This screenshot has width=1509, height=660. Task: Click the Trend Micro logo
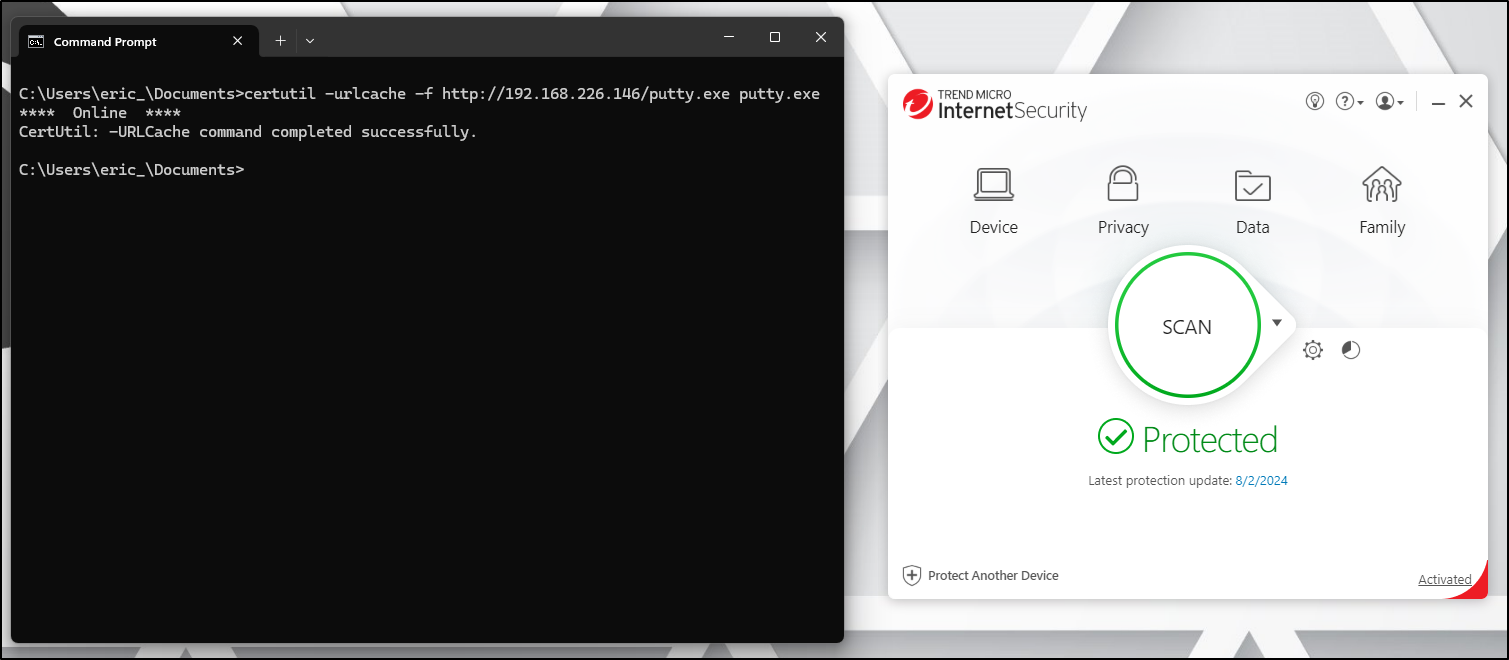[x=918, y=104]
